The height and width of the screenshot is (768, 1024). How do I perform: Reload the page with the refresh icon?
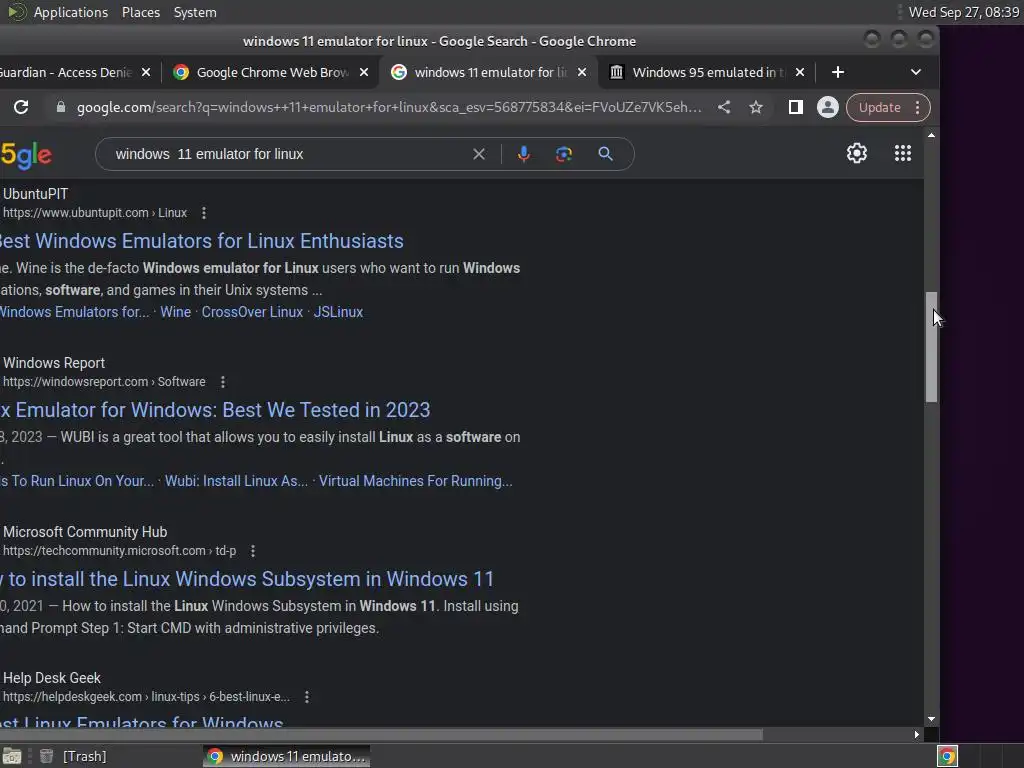coord(21,107)
